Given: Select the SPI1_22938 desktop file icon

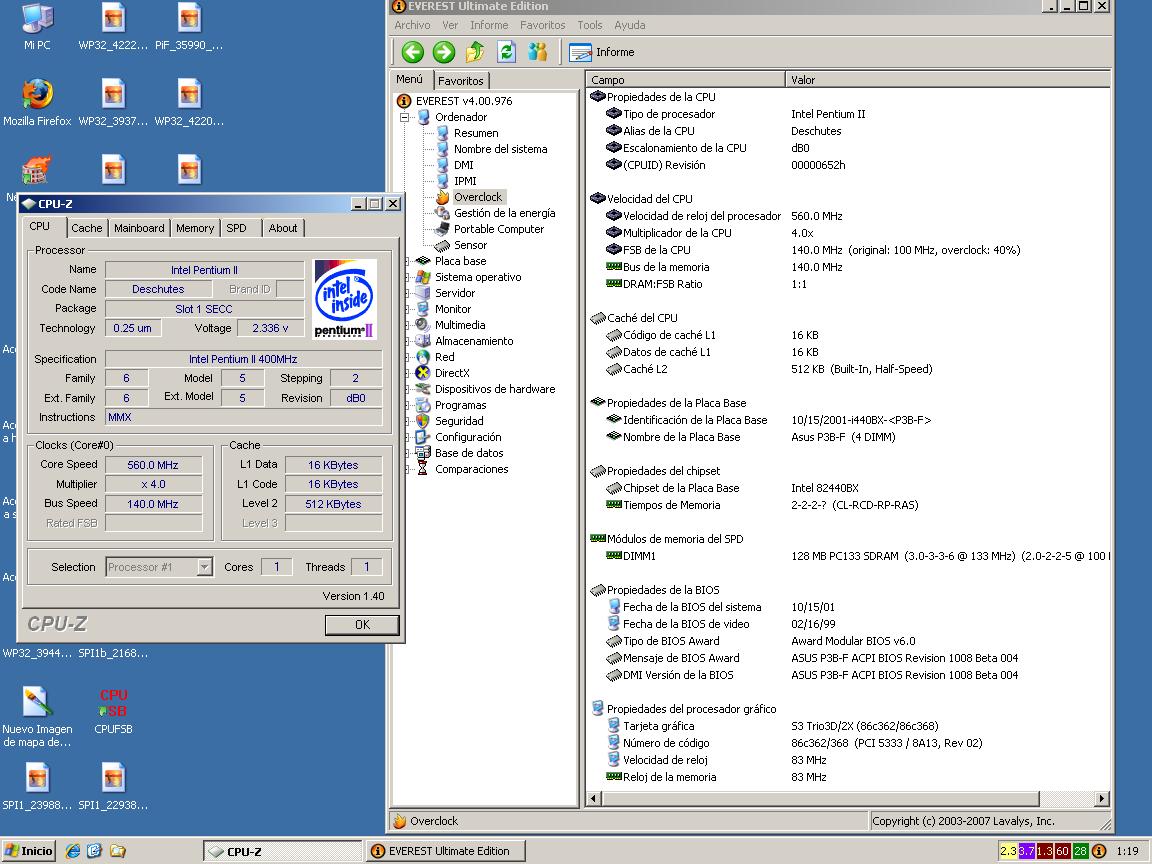Looking at the screenshot, I should click(x=113, y=786).
